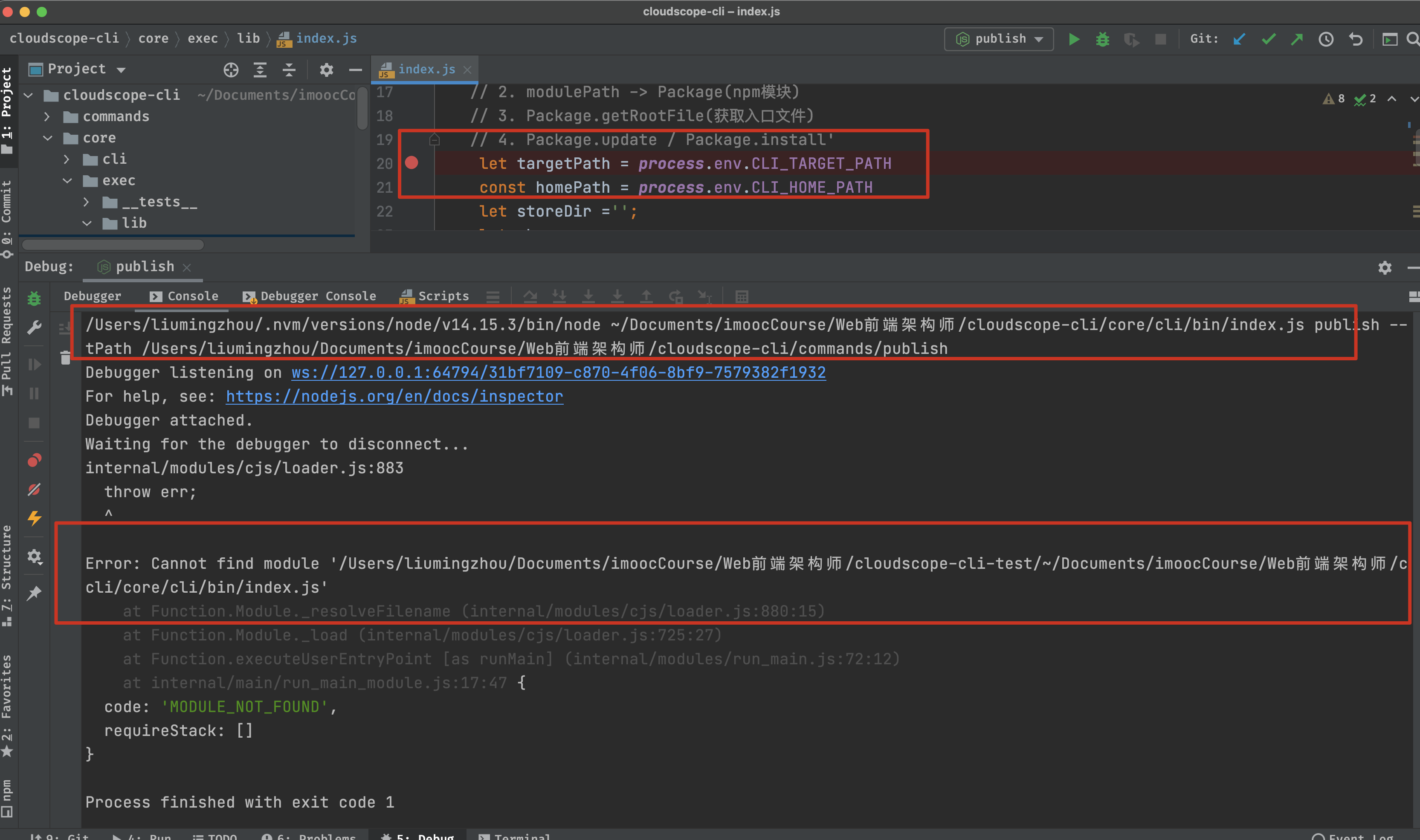Open the Project view selector dropdown
This screenshot has width=1420, height=840.
[x=78, y=70]
